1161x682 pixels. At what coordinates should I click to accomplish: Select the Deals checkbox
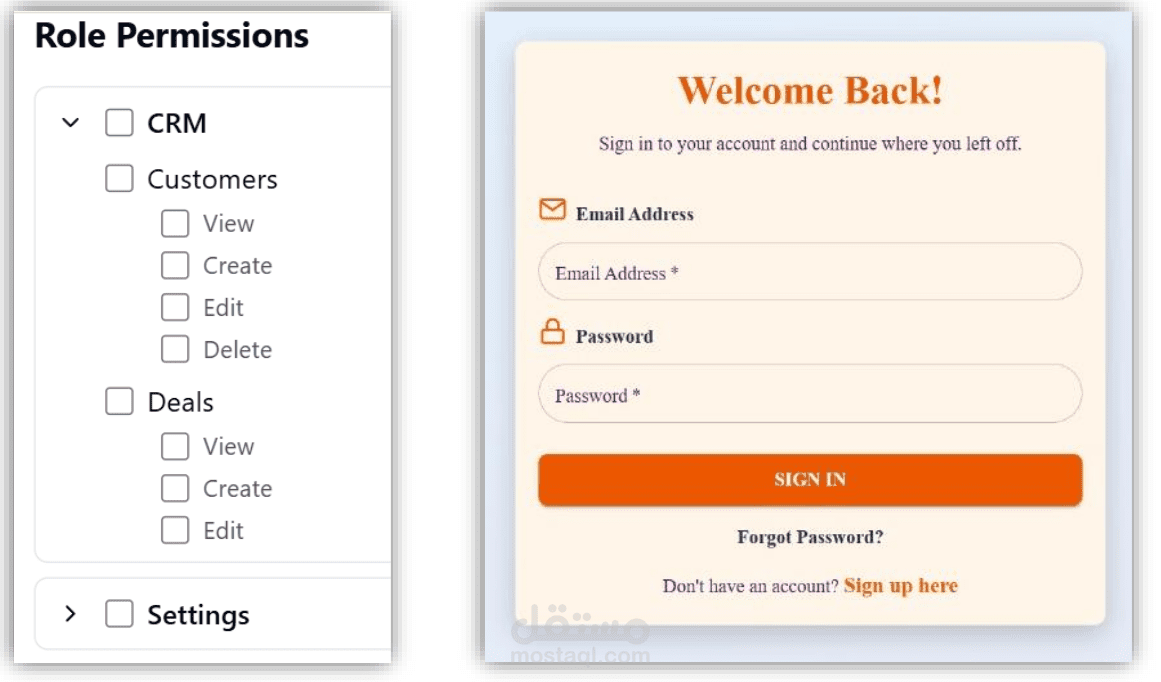(120, 402)
